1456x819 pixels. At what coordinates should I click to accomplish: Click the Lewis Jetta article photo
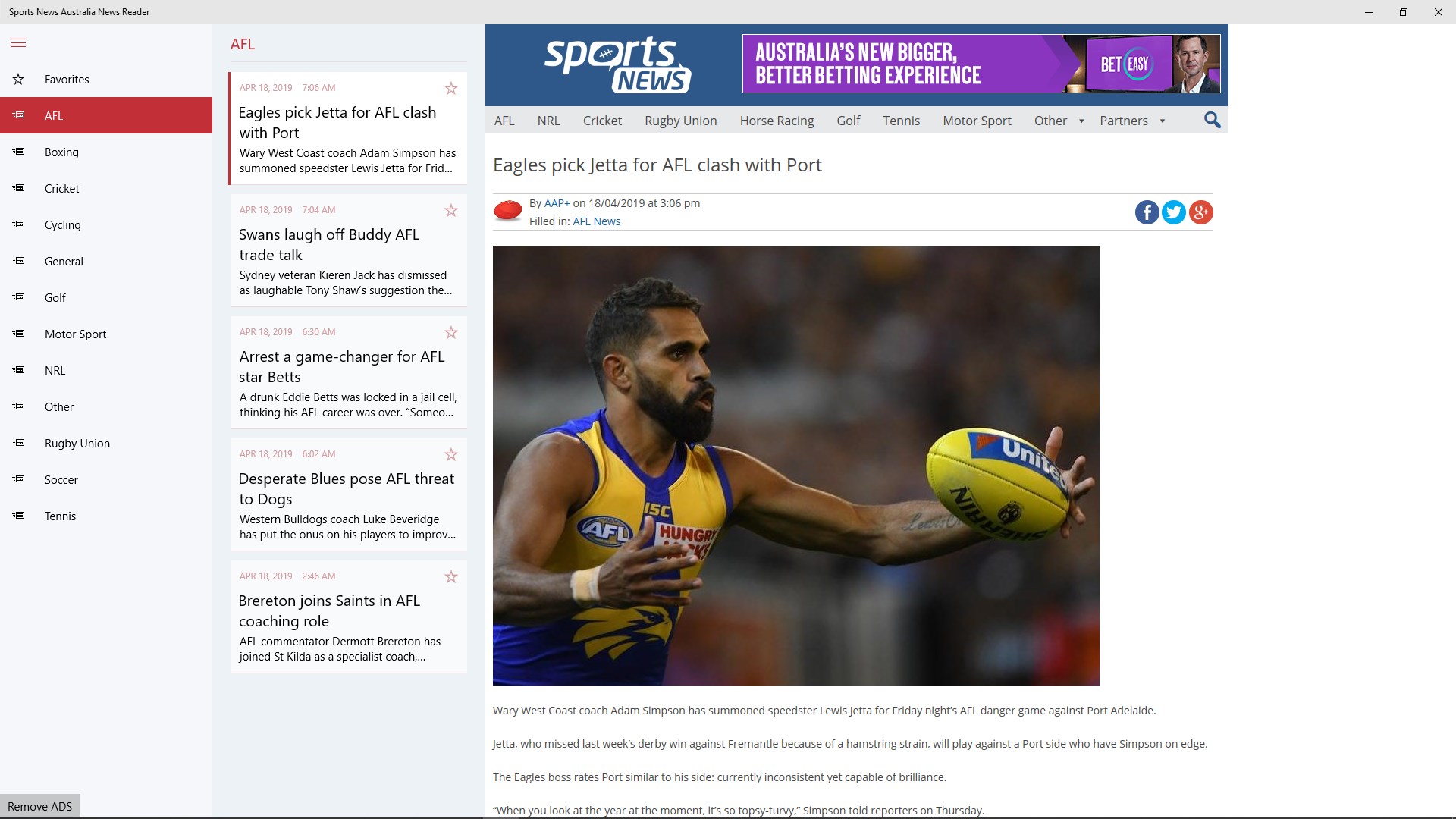click(x=795, y=466)
